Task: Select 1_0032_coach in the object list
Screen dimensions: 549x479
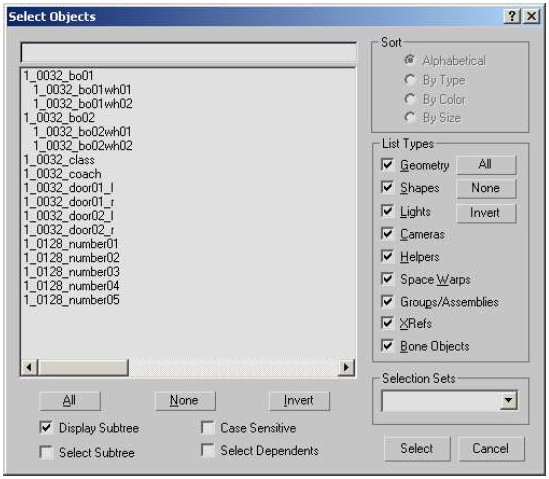Action: [63, 174]
